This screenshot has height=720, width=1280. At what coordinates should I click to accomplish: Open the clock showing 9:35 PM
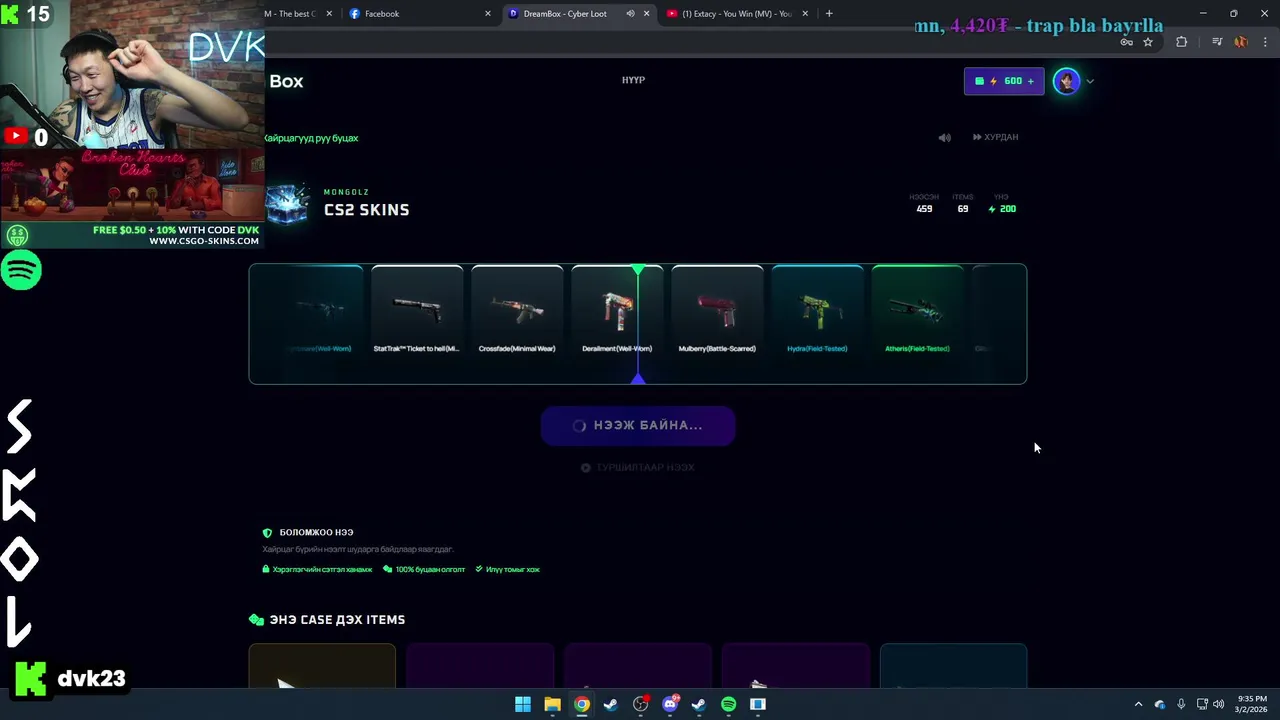tap(1251, 704)
